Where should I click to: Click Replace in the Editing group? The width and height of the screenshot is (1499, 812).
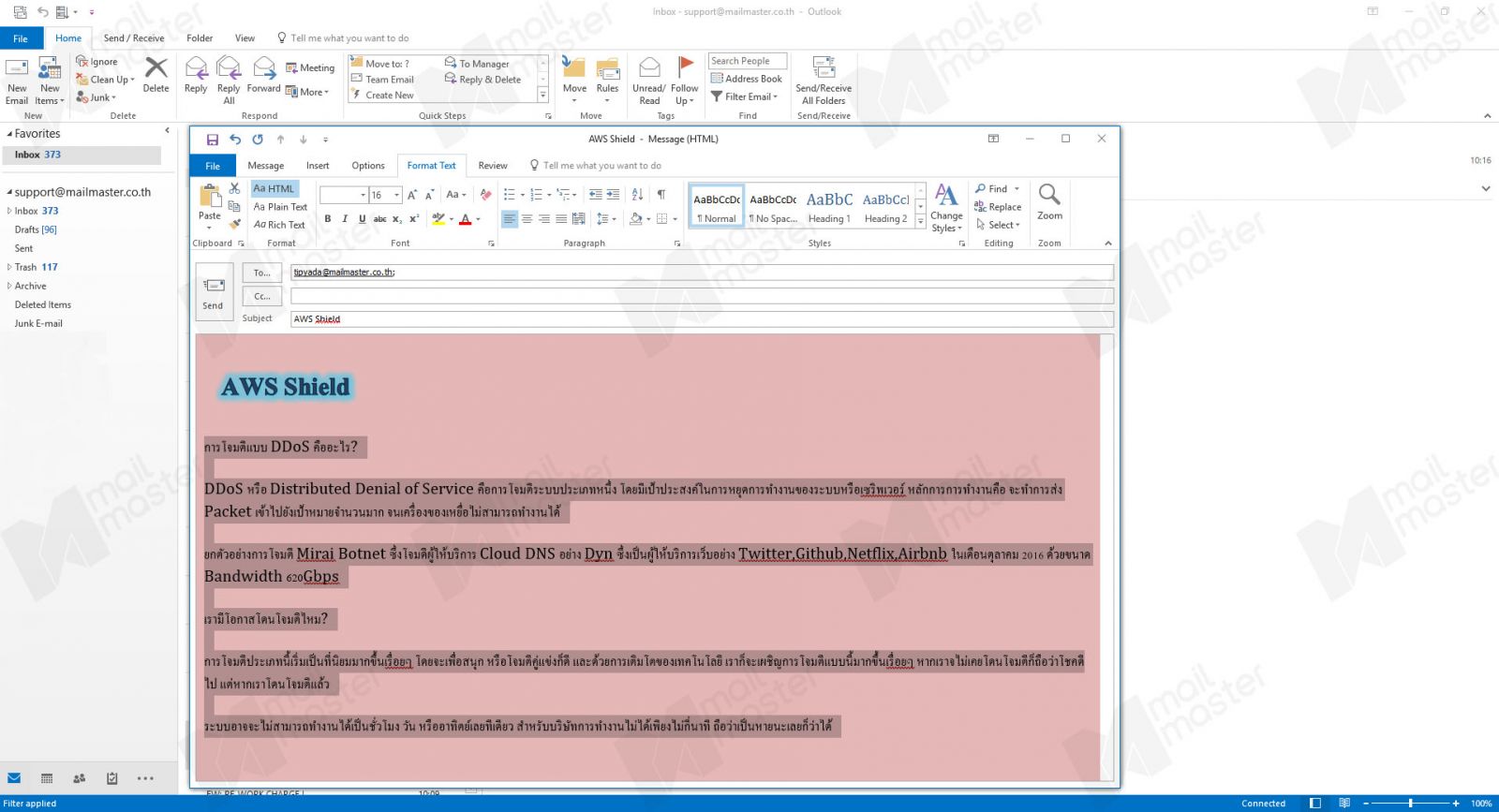tap(998, 207)
